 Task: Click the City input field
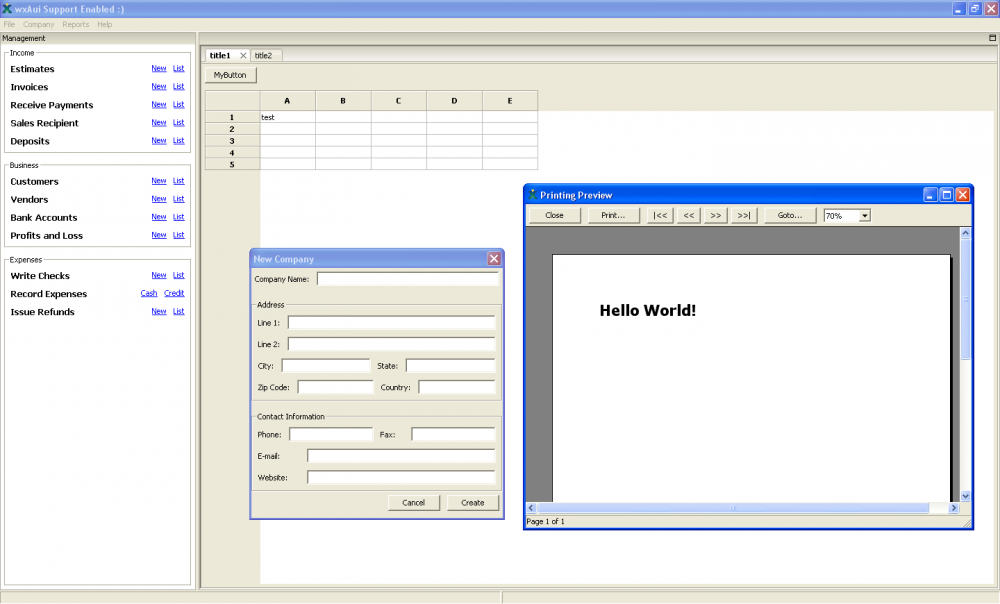(x=326, y=365)
